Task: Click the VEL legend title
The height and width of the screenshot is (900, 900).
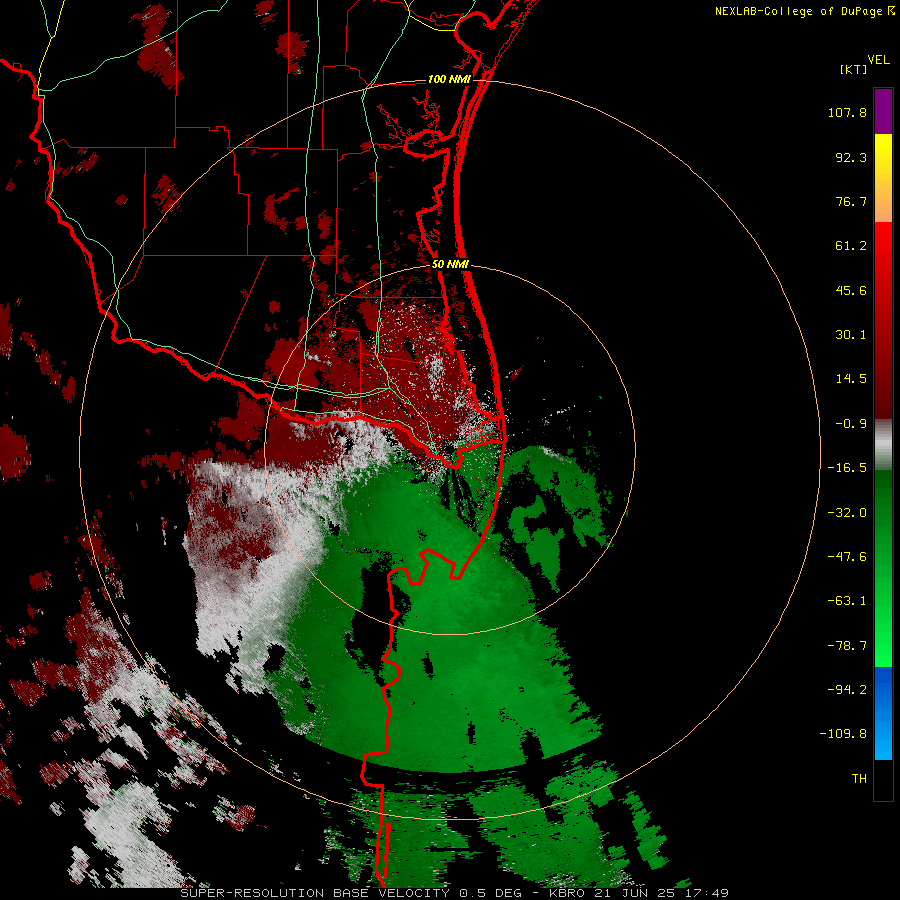Action: coord(879,60)
